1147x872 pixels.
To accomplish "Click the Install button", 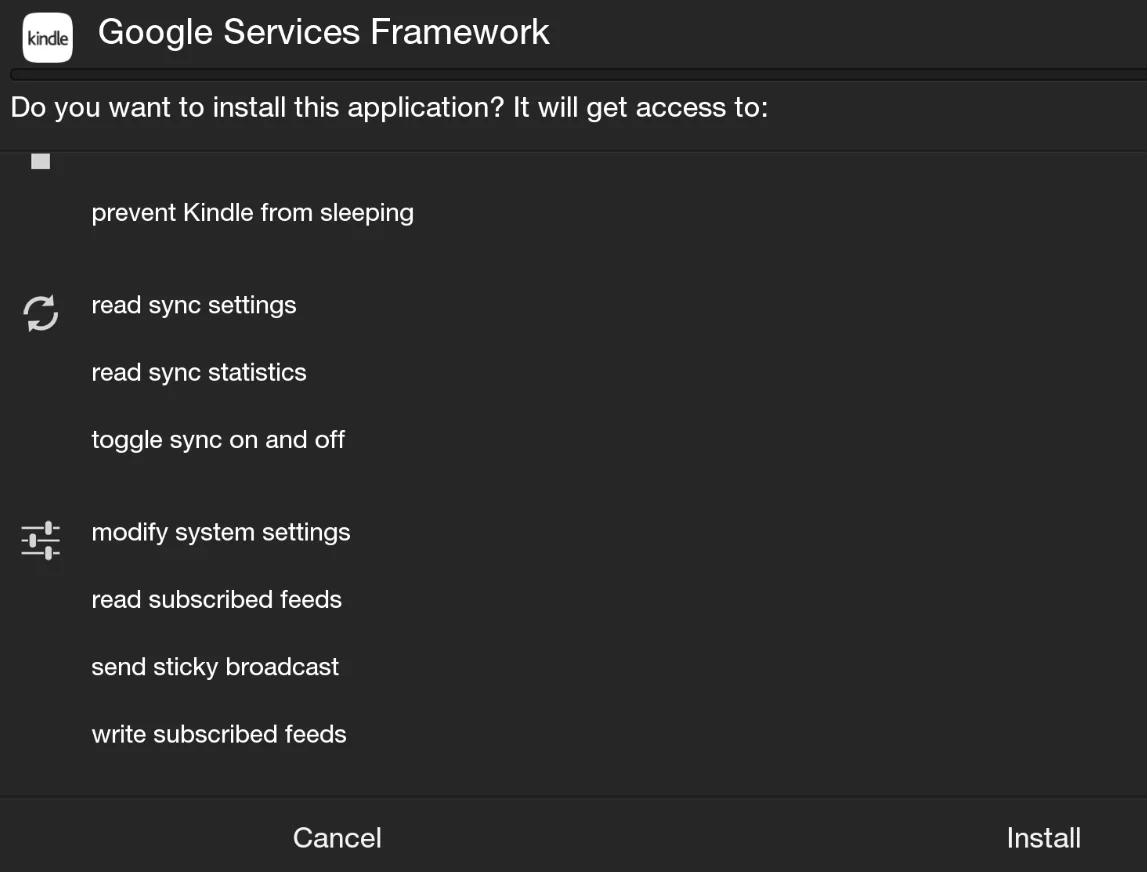I will (x=1043, y=838).
